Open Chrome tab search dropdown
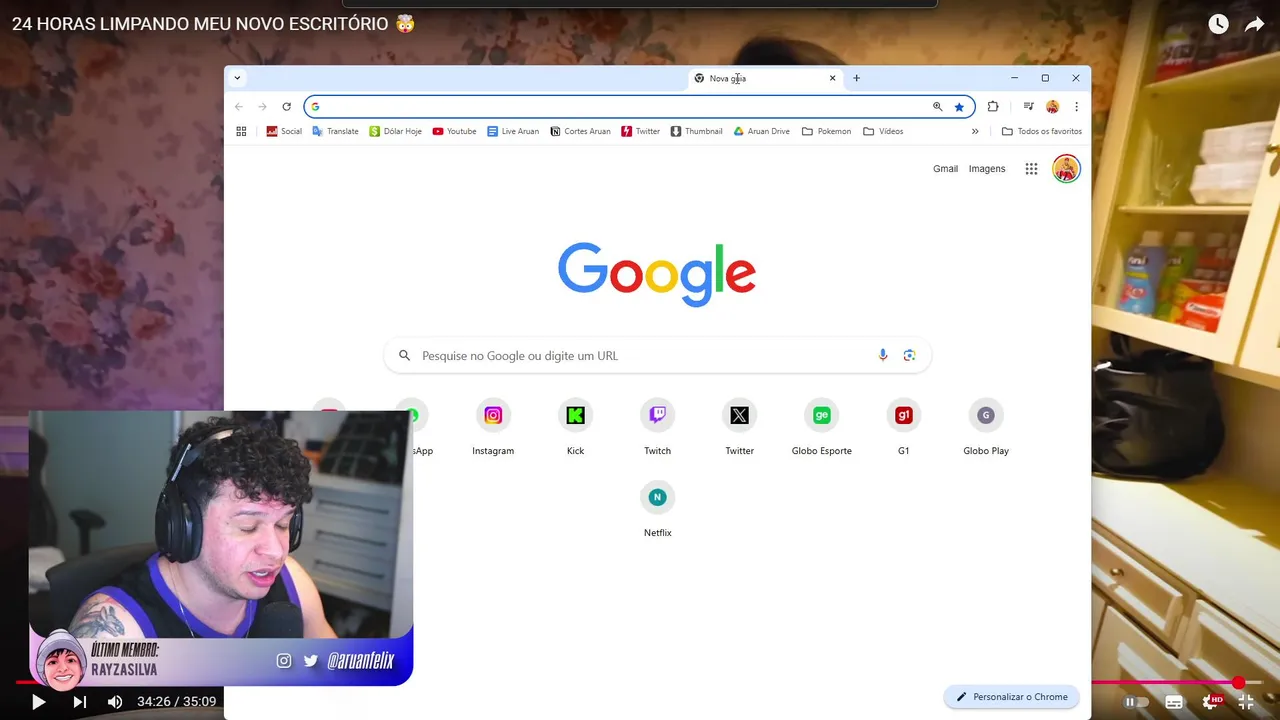This screenshot has height=720, width=1280. pos(237,78)
